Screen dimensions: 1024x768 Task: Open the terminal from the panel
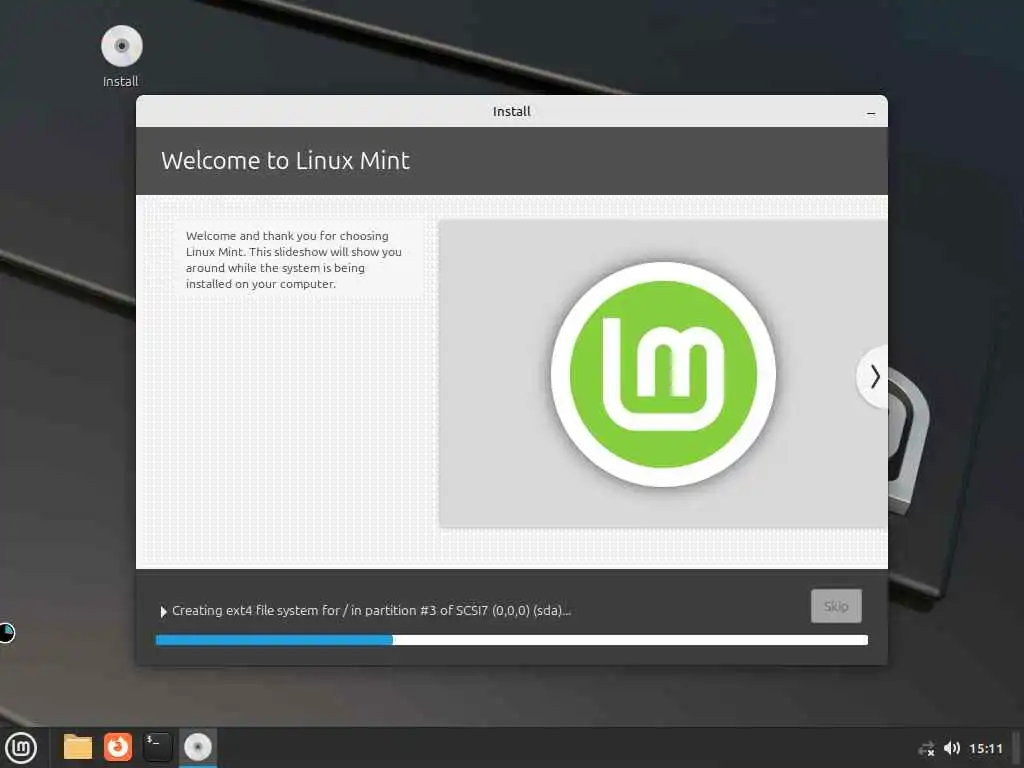157,747
